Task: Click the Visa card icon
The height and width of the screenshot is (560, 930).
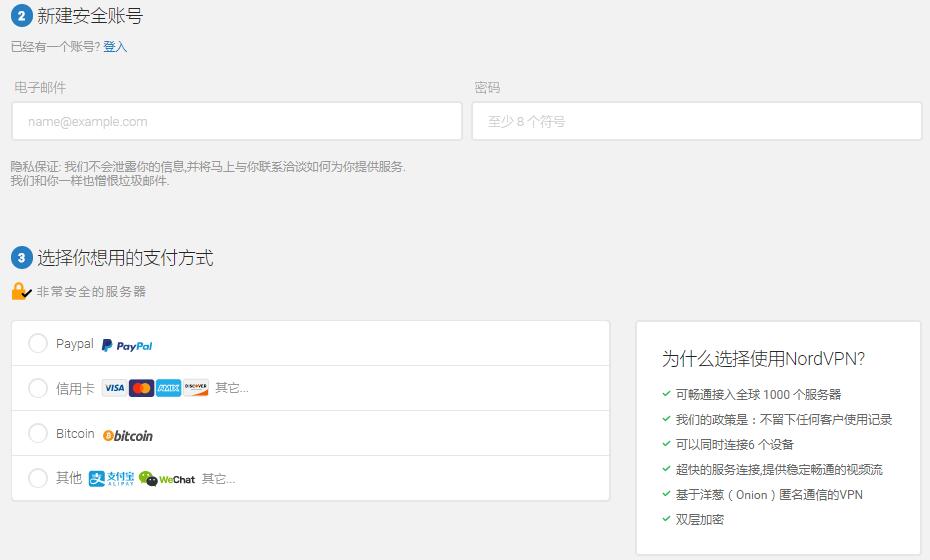Action: click(x=114, y=388)
